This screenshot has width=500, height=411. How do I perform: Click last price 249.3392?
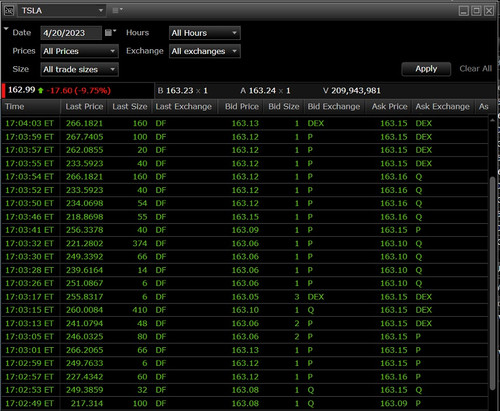[x=84, y=257]
